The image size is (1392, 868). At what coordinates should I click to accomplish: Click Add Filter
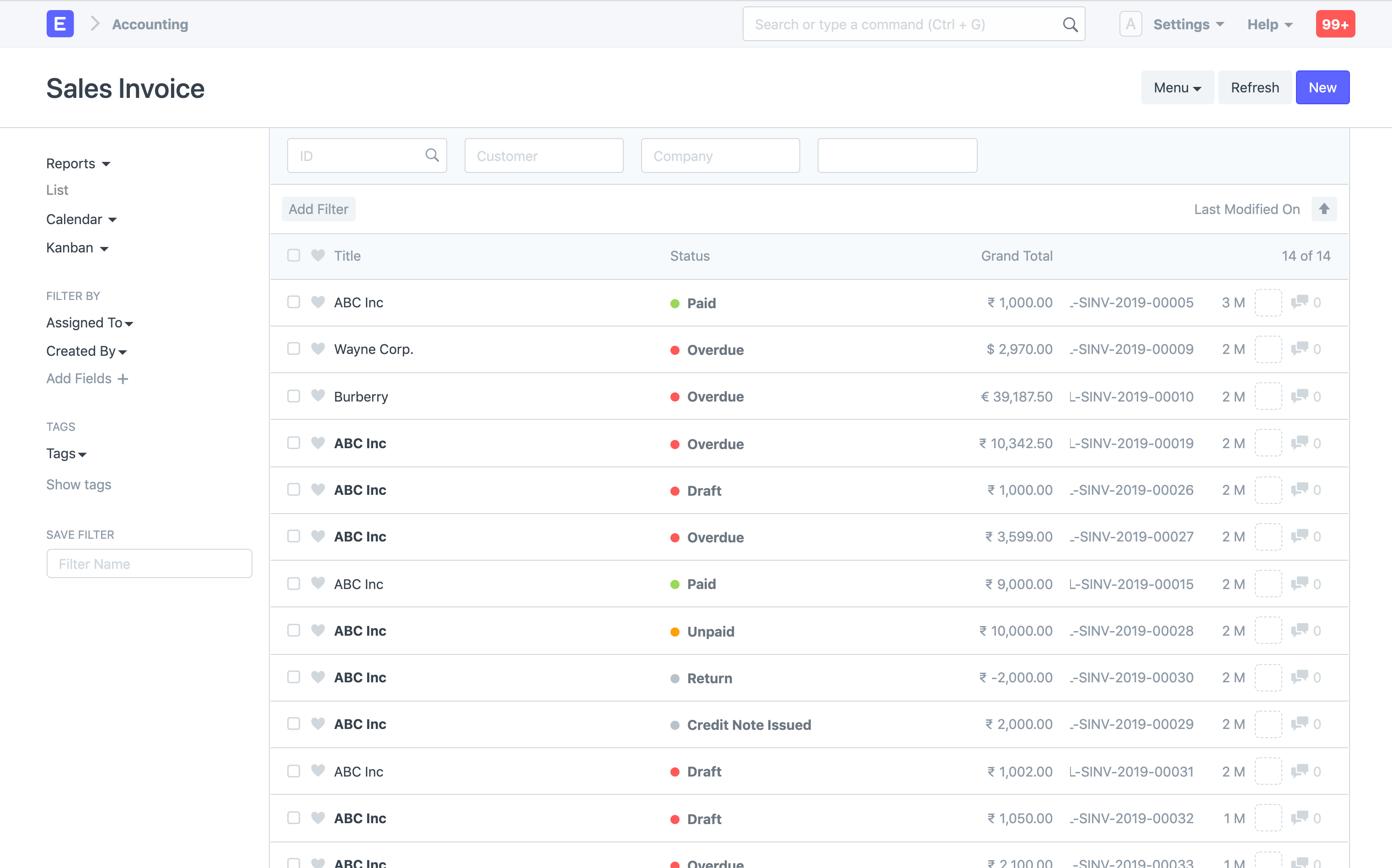click(318, 209)
